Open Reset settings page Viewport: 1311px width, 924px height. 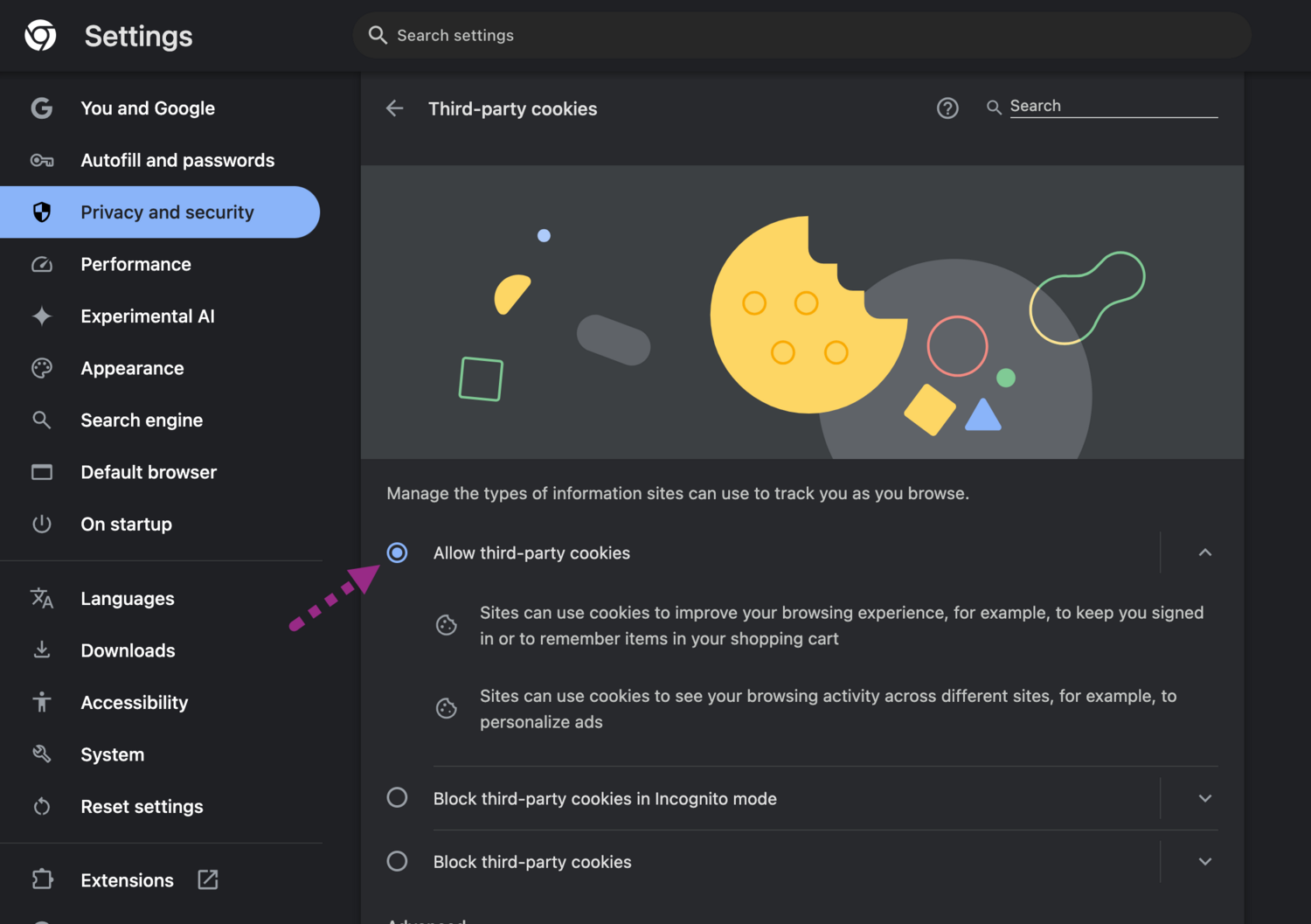(x=142, y=807)
